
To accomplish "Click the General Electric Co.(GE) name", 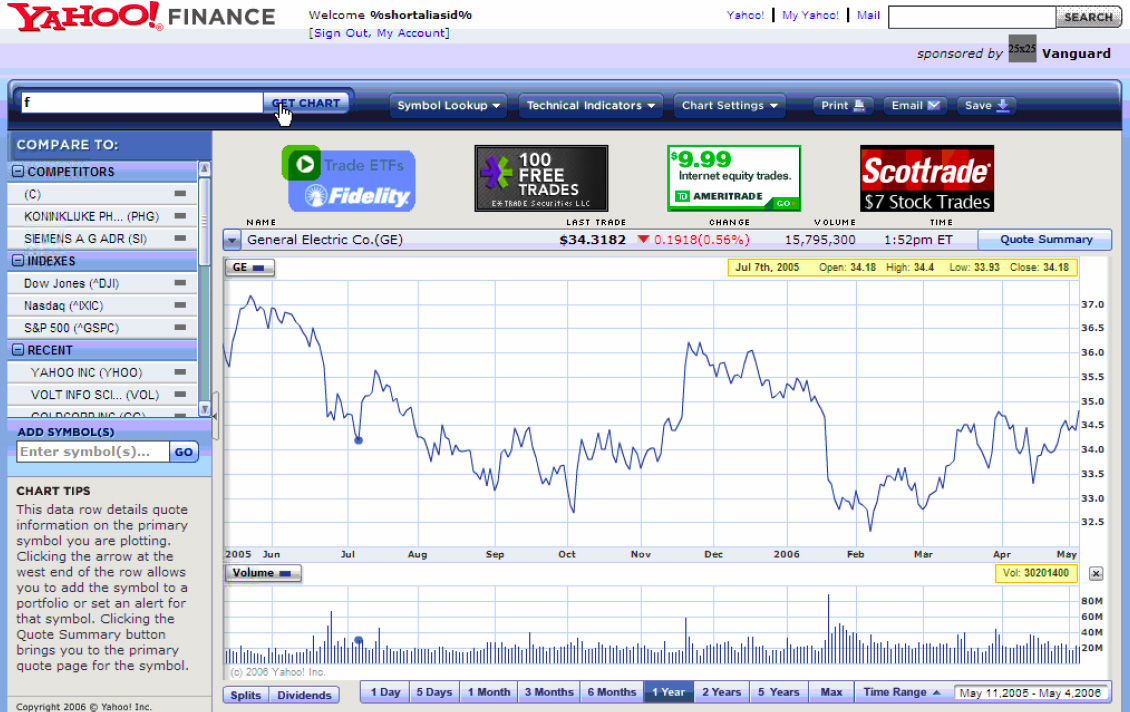I will [325, 240].
